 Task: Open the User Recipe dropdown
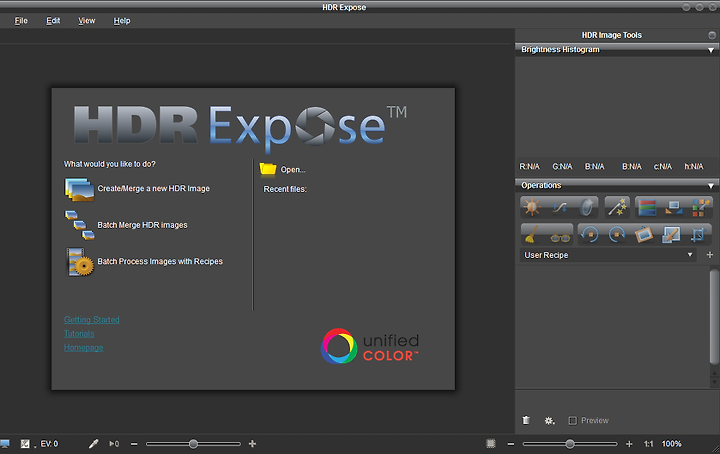click(x=608, y=255)
